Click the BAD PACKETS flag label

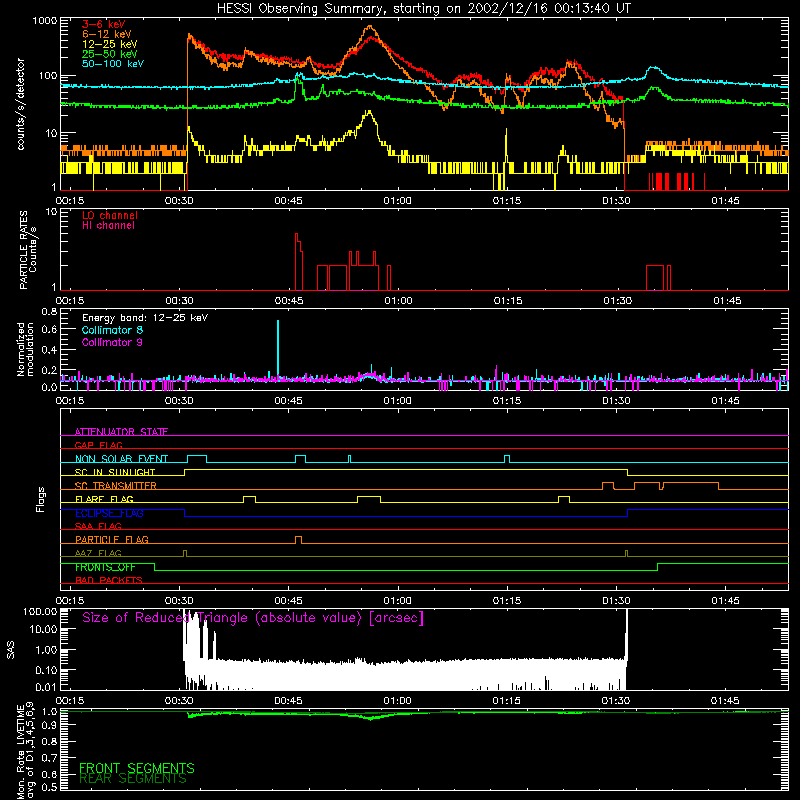point(109,580)
